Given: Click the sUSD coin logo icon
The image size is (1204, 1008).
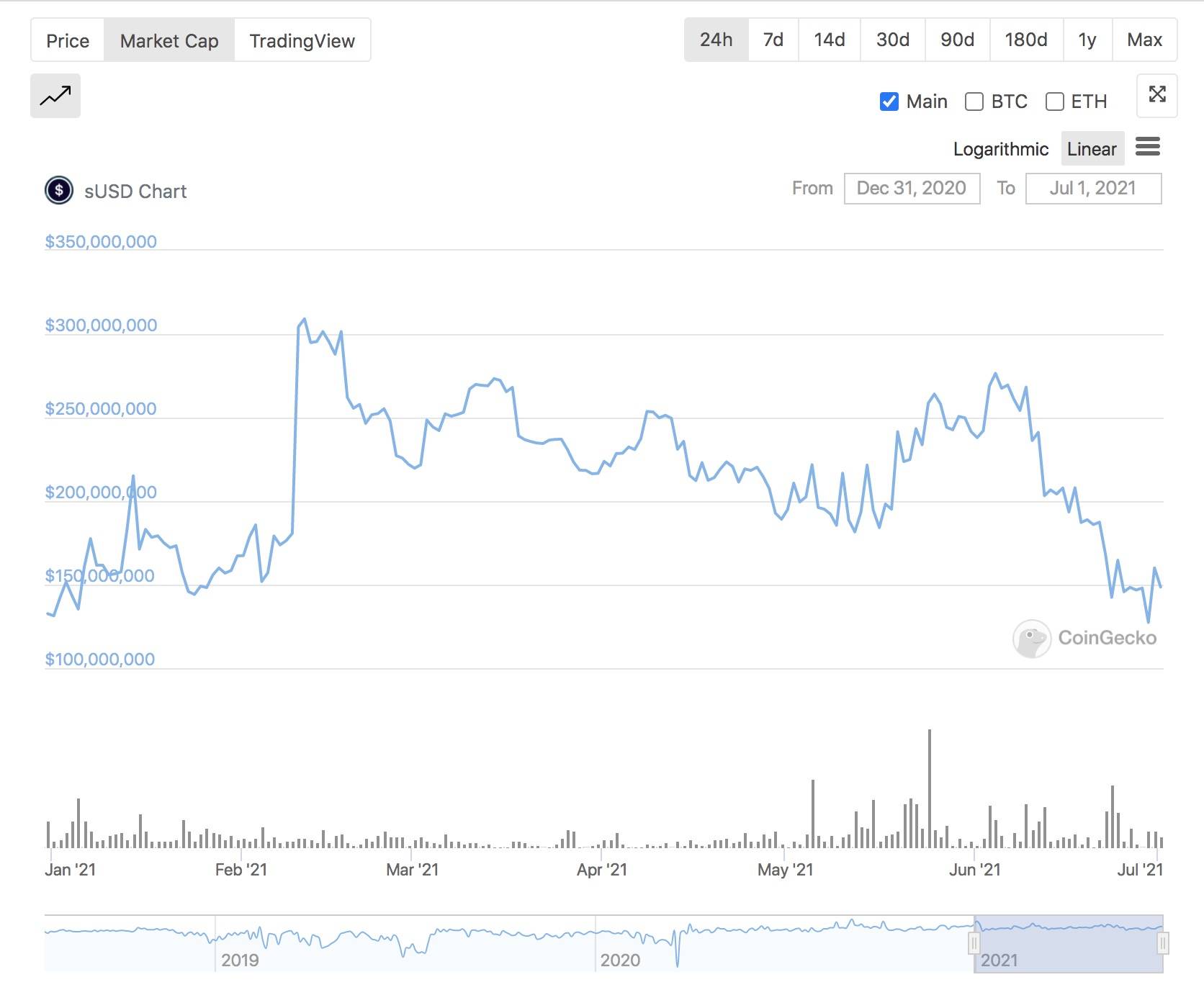Looking at the screenshot, I should (59, 191).
